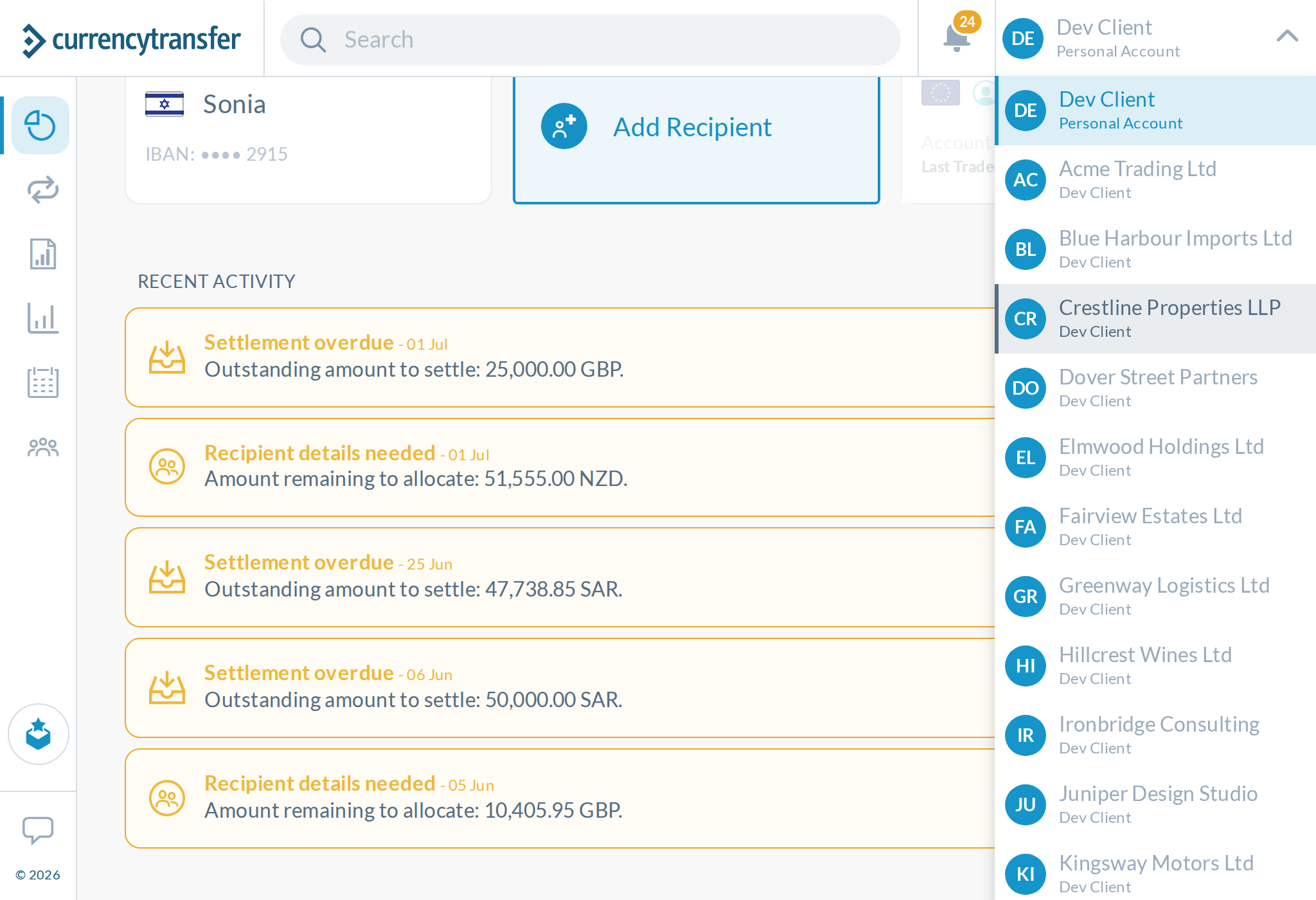Switch to Juniper Design Studio account
Screen dimensions: 1316x900
[1155, 805]
